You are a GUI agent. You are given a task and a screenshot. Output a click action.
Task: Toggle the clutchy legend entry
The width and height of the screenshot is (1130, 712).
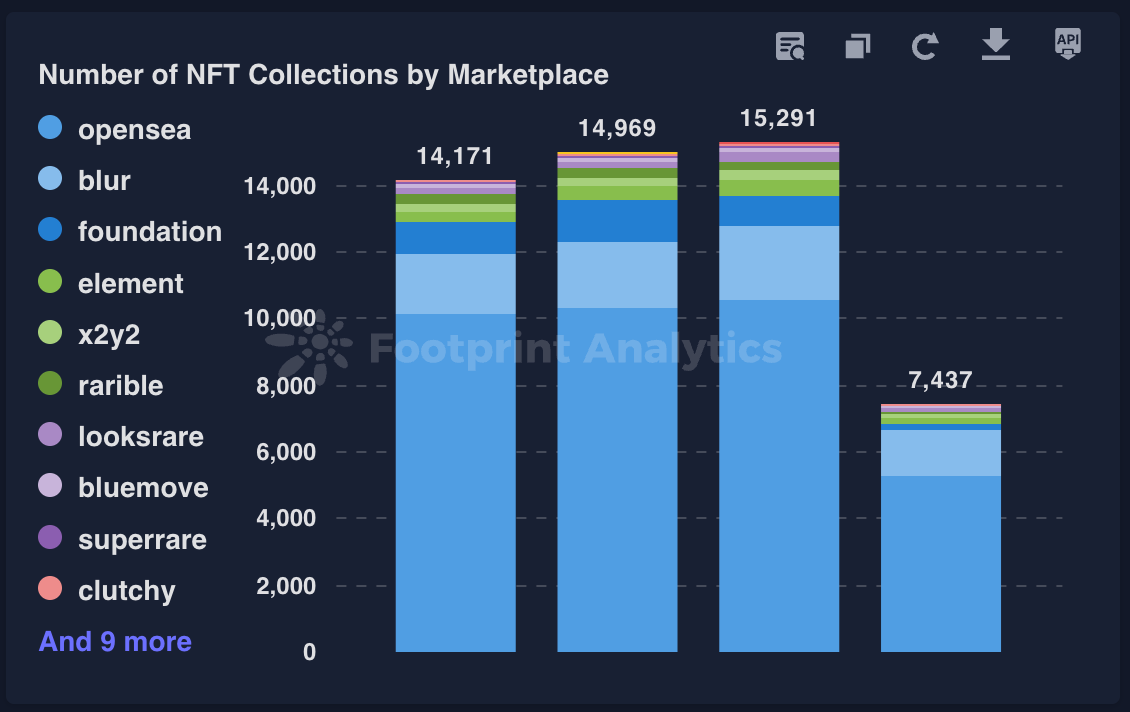(107, 590)
